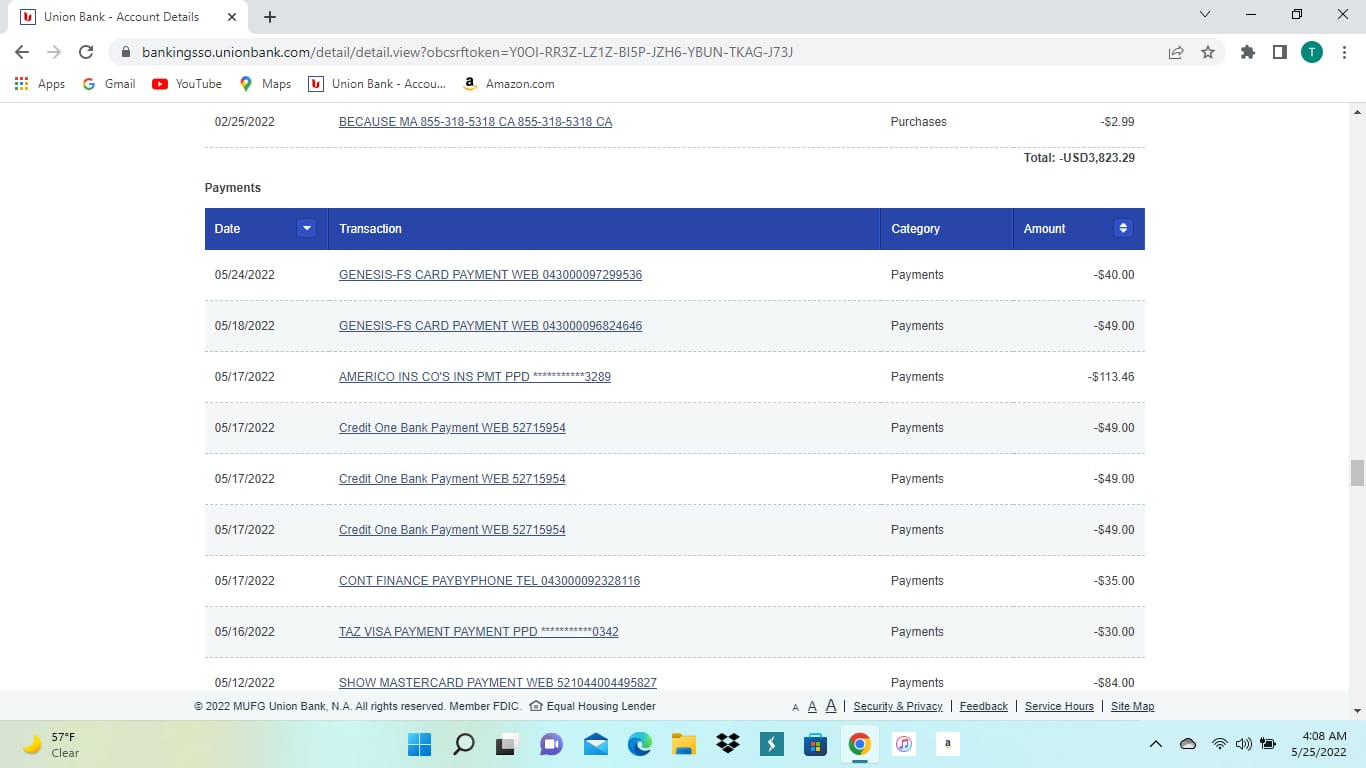Open iTunes from the taskbar

(903, 744)
